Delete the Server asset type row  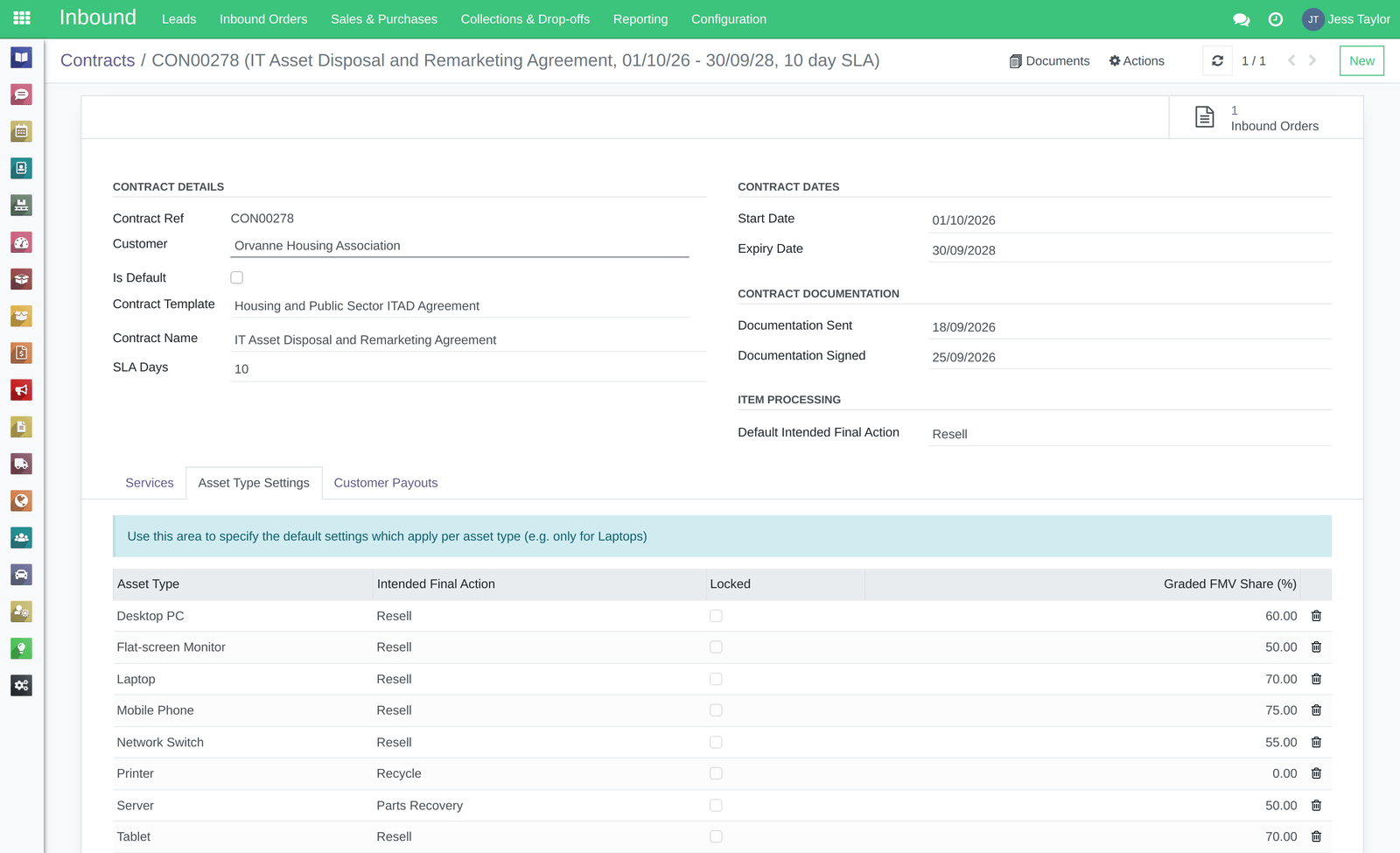1316,805
